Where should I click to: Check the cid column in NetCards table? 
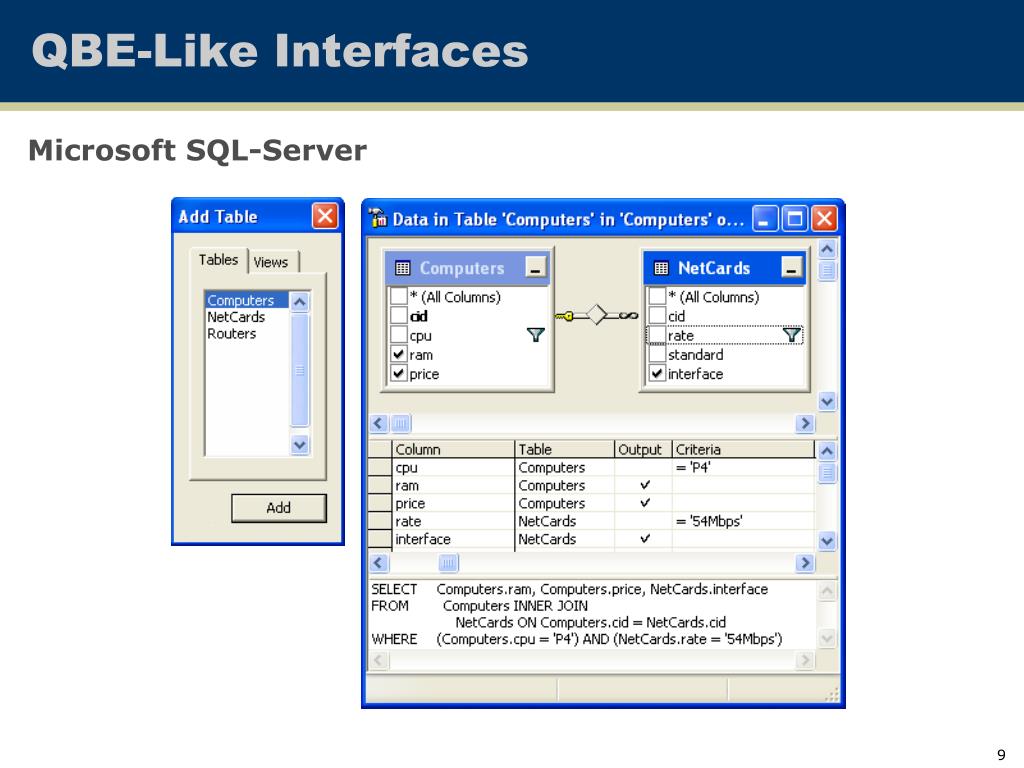tap(657, 315)
